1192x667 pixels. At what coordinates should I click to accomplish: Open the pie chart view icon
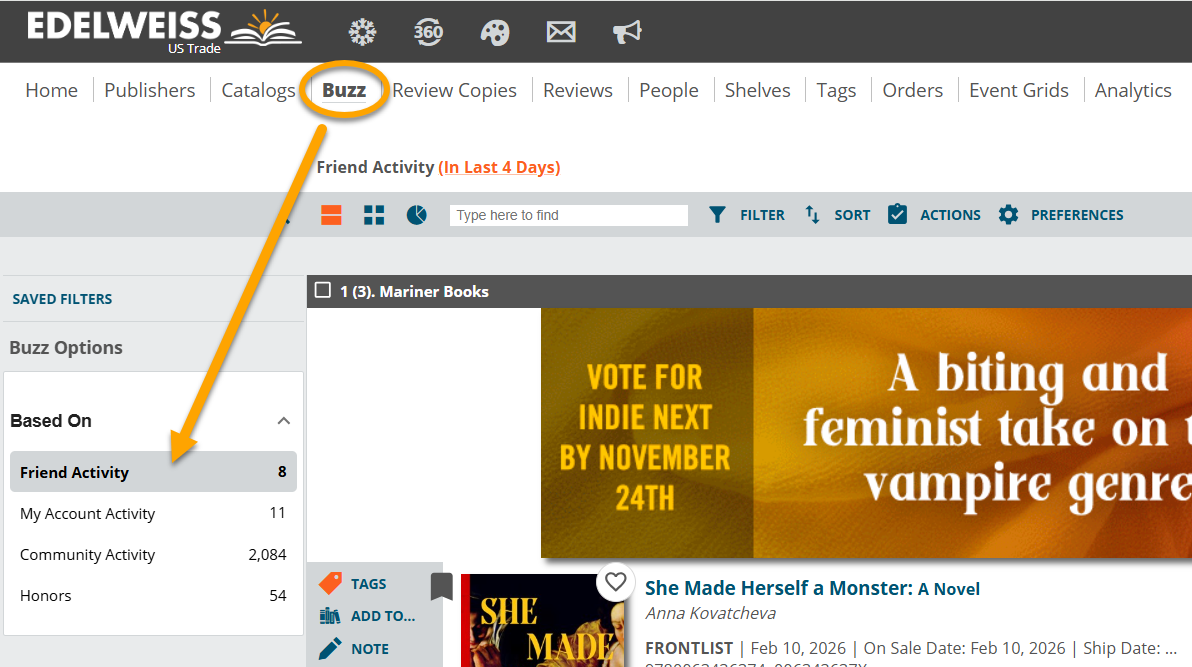[417, 215]
